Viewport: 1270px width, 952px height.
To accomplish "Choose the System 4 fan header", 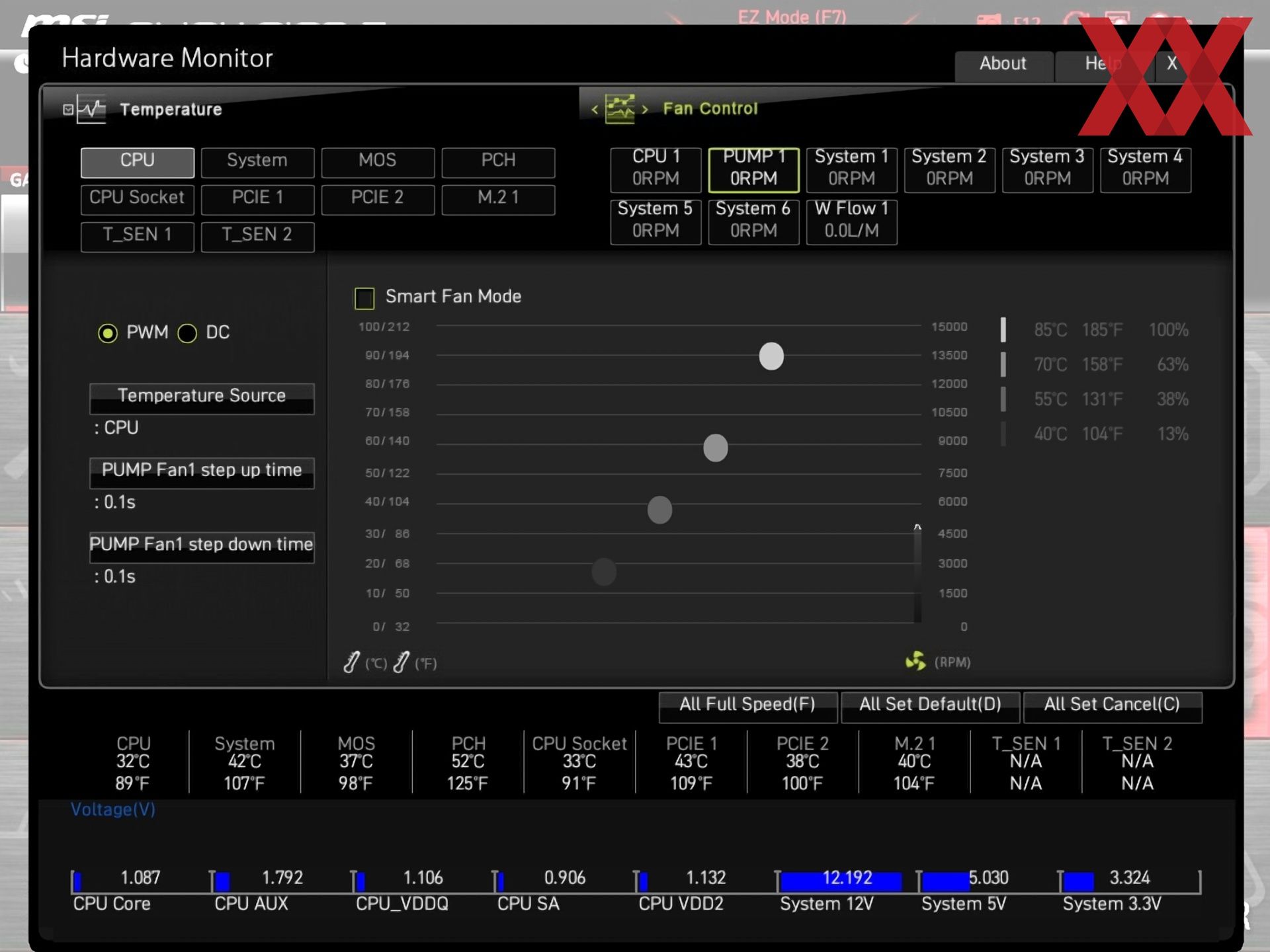I will (1145, 169).
